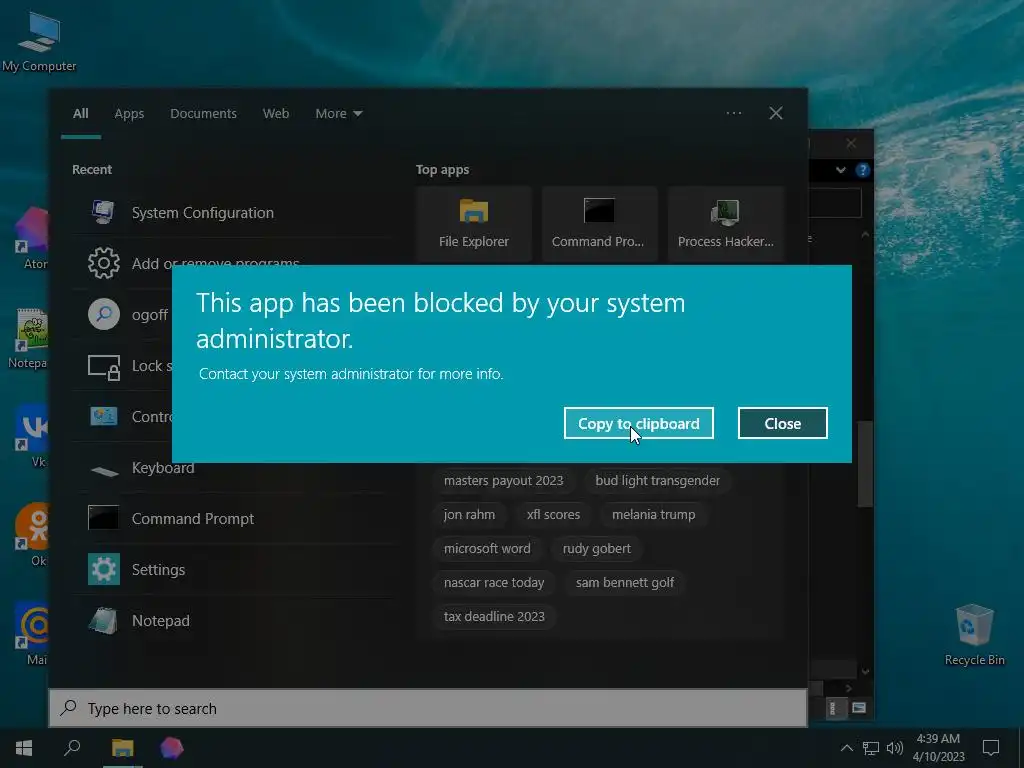
Task: Expand the ribbon chevron in background window
Action: pyautogui.click(x=840, y=170)
